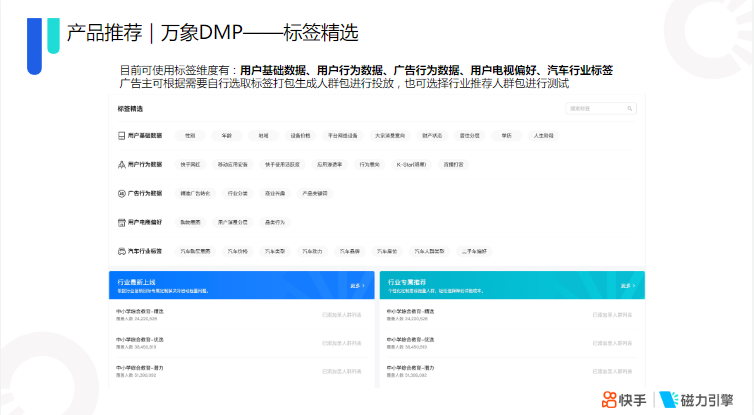Screen dimensions: 754x415
Task: Select the 学历 tag
Action: (507, 136)
